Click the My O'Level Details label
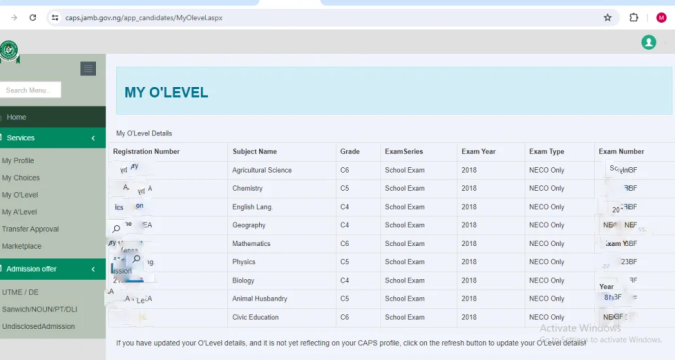Viewport: 675px width, 360px height. (x=144, y=133)
